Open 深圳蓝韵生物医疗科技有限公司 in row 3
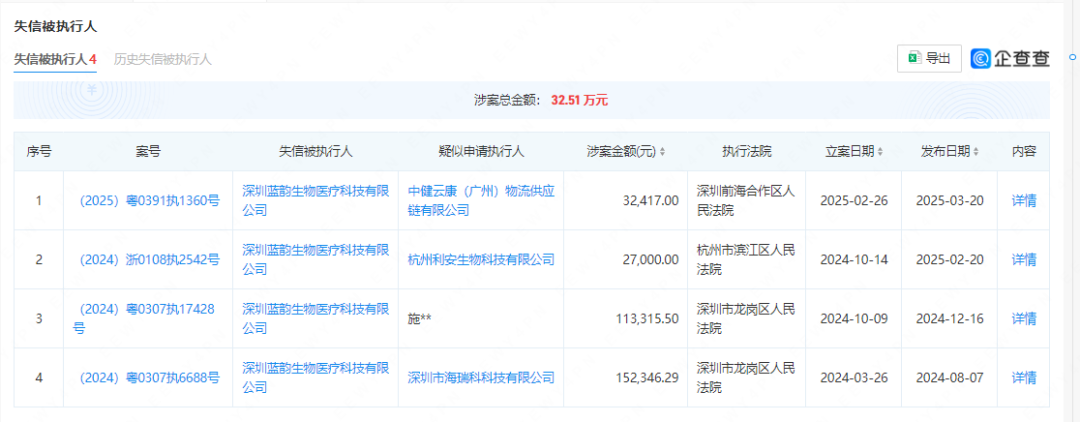Viewport: 1080px width, 422px height. coord(315,319)
